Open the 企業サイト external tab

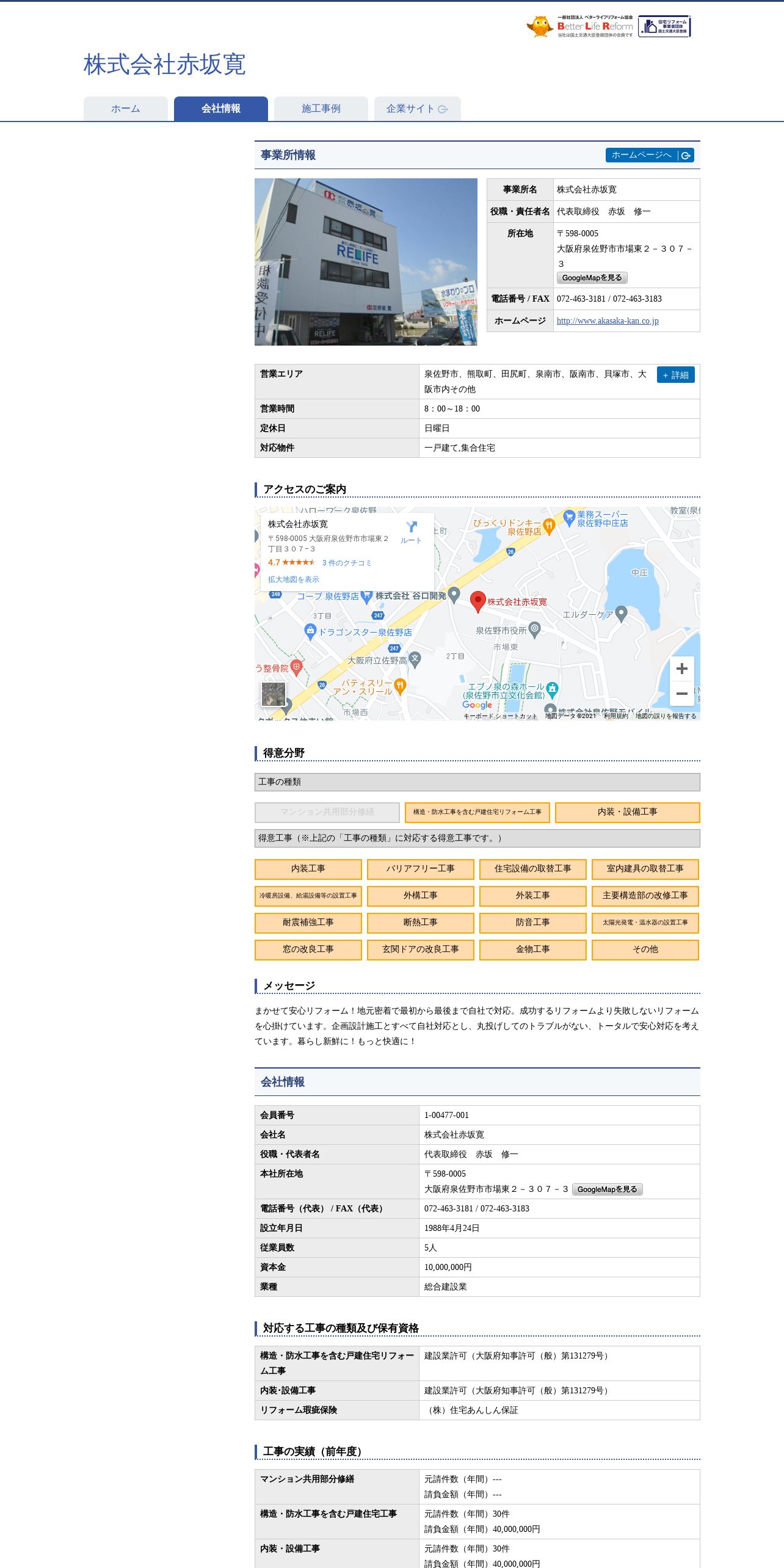tap(418, 109)
